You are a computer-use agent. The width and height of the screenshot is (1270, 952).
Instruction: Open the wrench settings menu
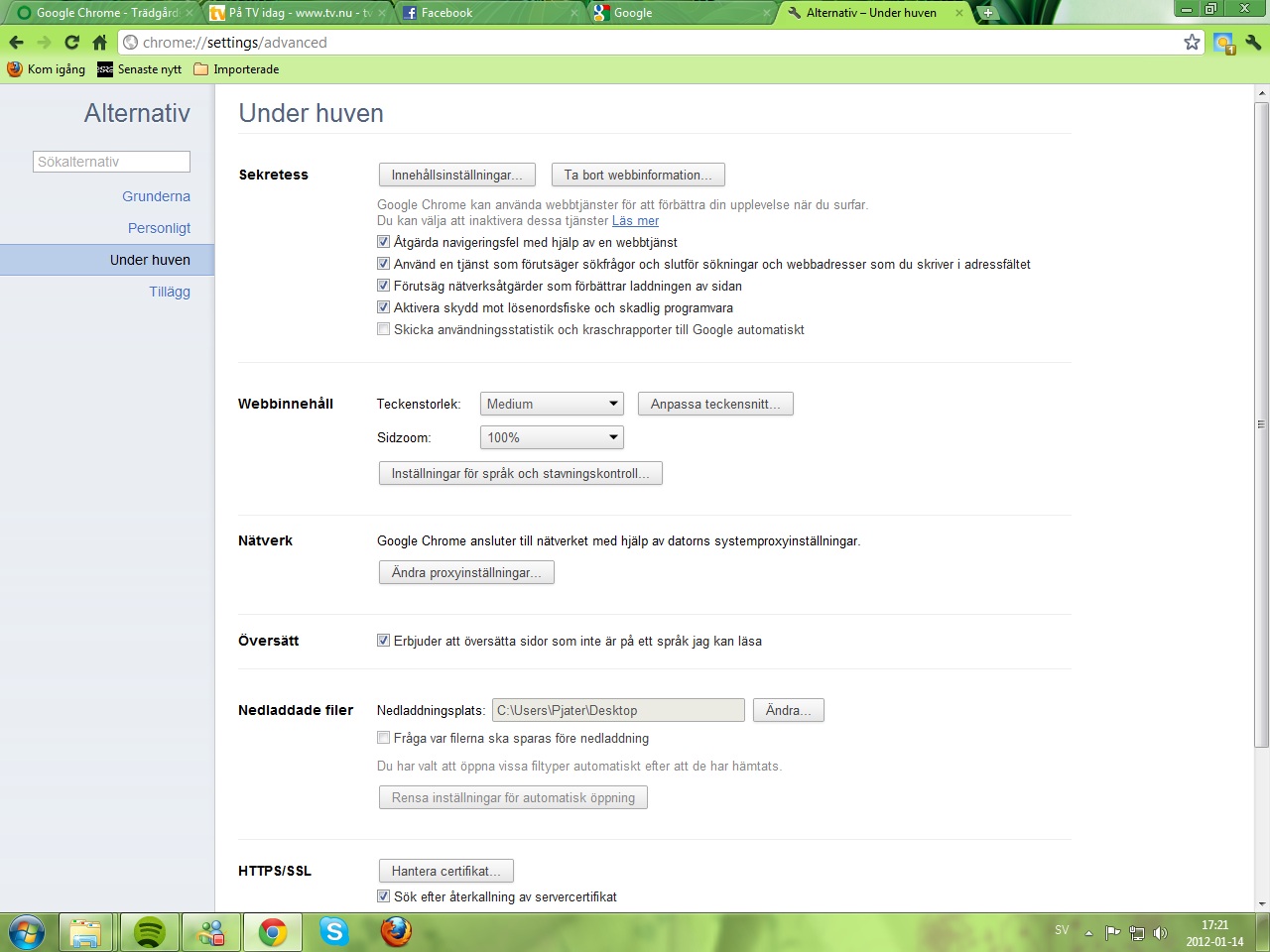[1253, 43]
